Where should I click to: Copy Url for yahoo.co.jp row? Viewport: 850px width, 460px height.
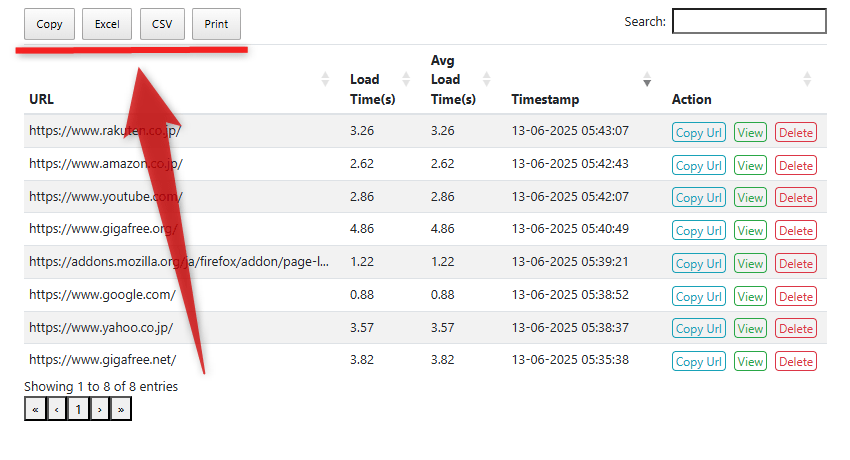coord(699,328)
